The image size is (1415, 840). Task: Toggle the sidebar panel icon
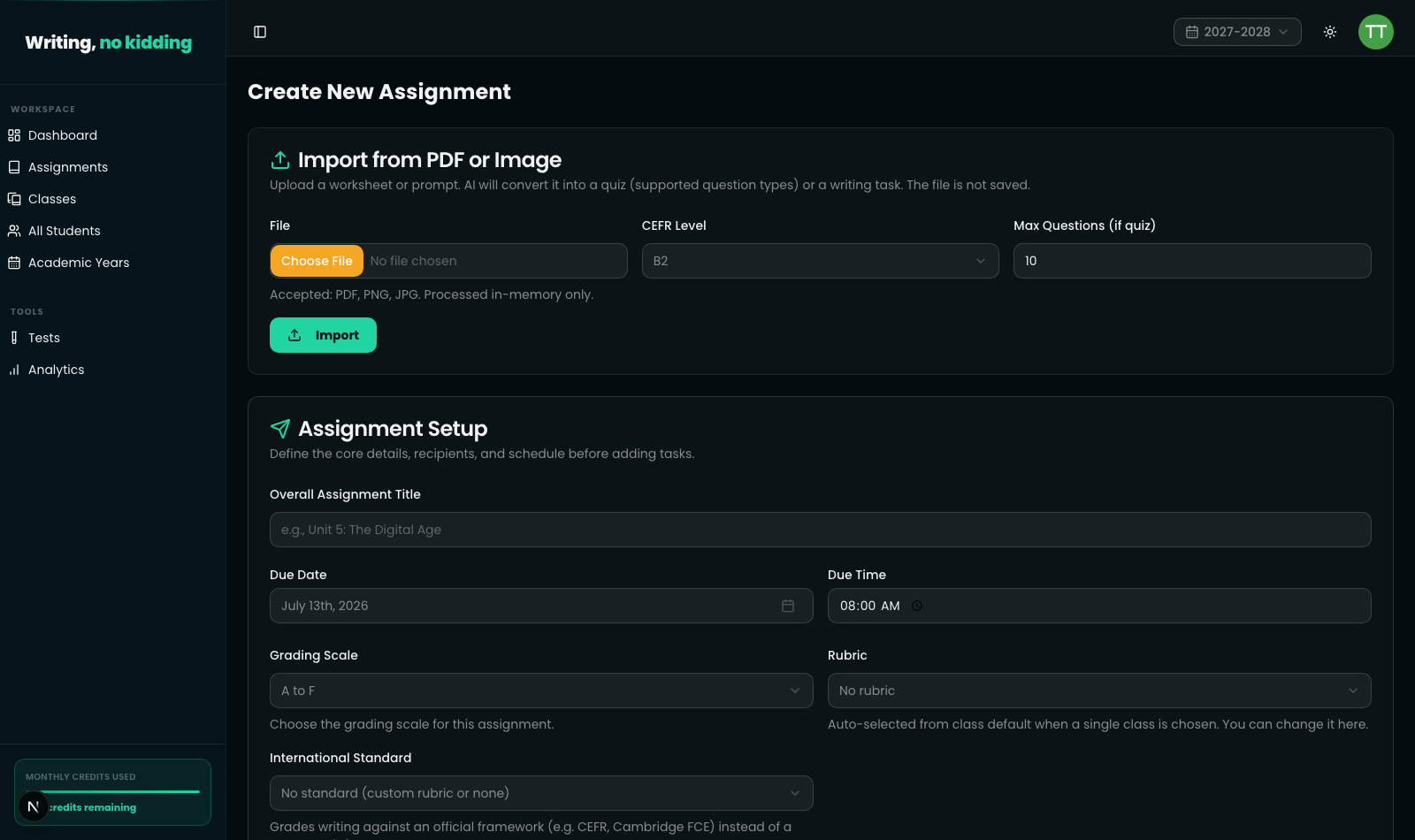pyautogui.click(x=260, y=32)
